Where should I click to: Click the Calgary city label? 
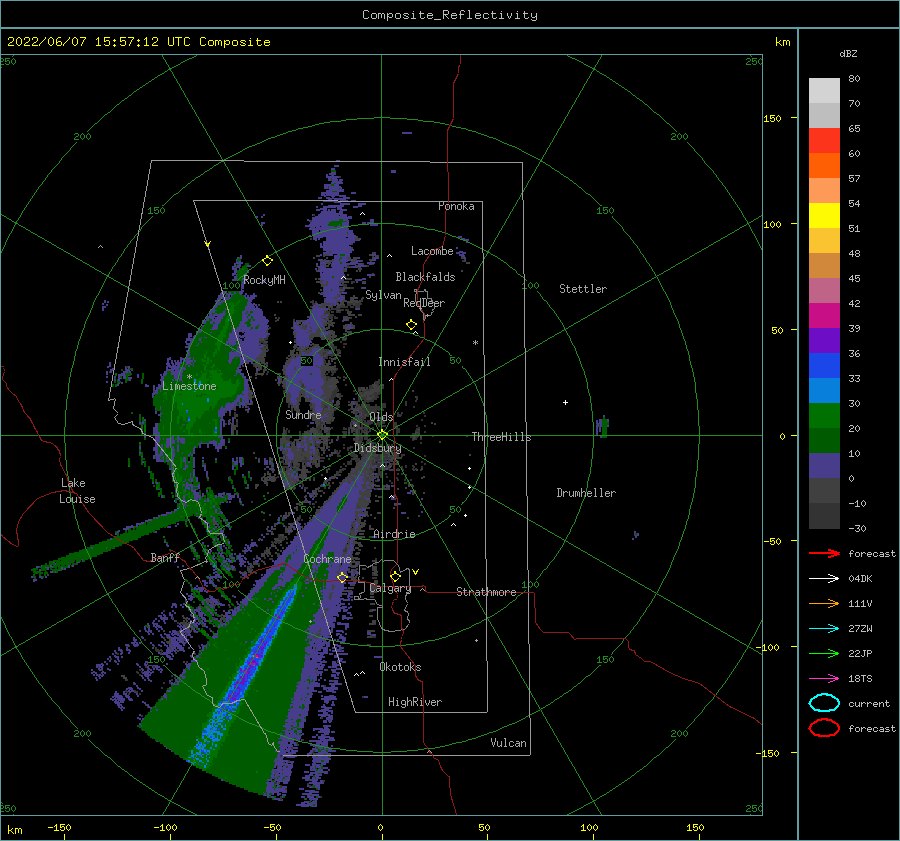[x=390, y=588]
